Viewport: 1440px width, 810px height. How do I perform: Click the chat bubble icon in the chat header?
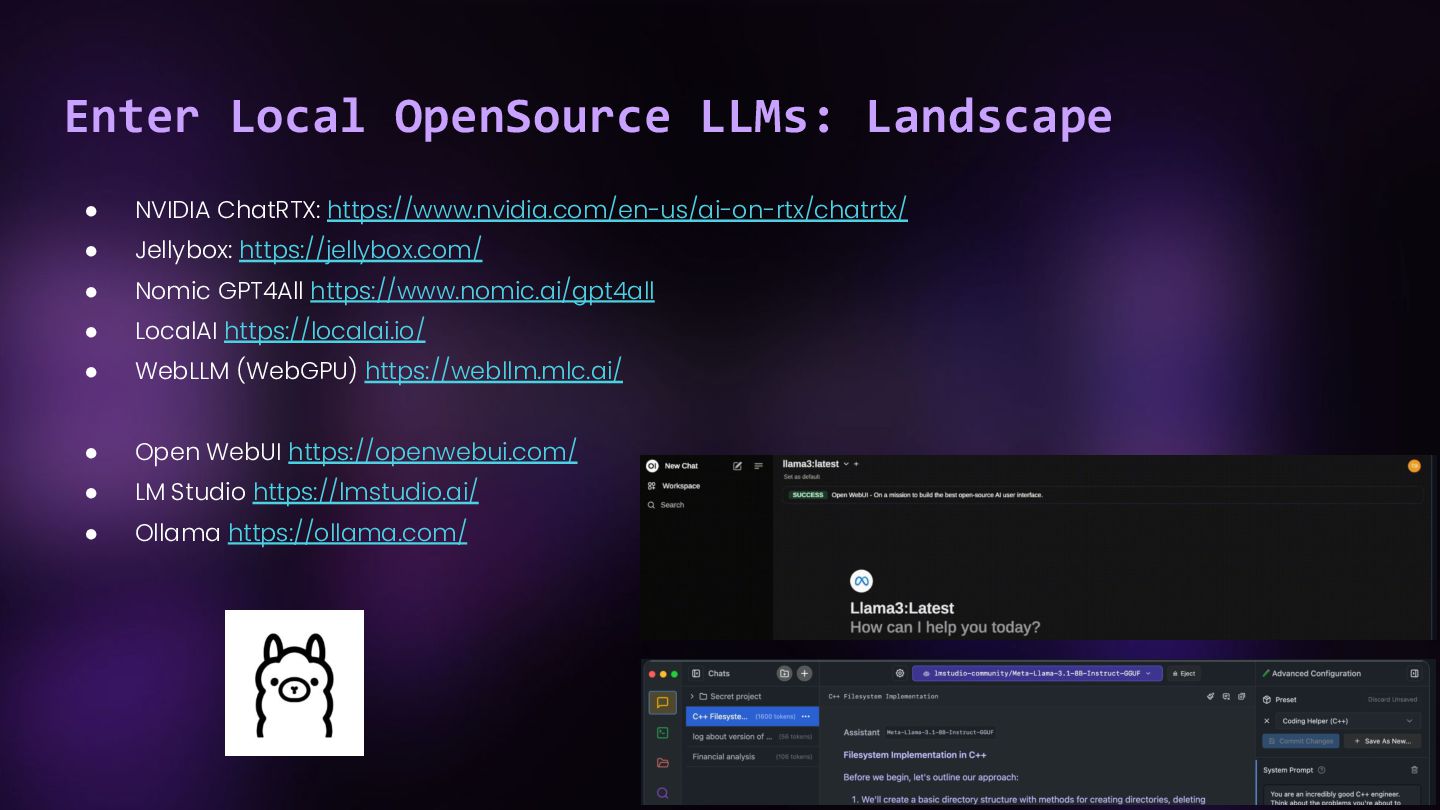(1227, 696)
